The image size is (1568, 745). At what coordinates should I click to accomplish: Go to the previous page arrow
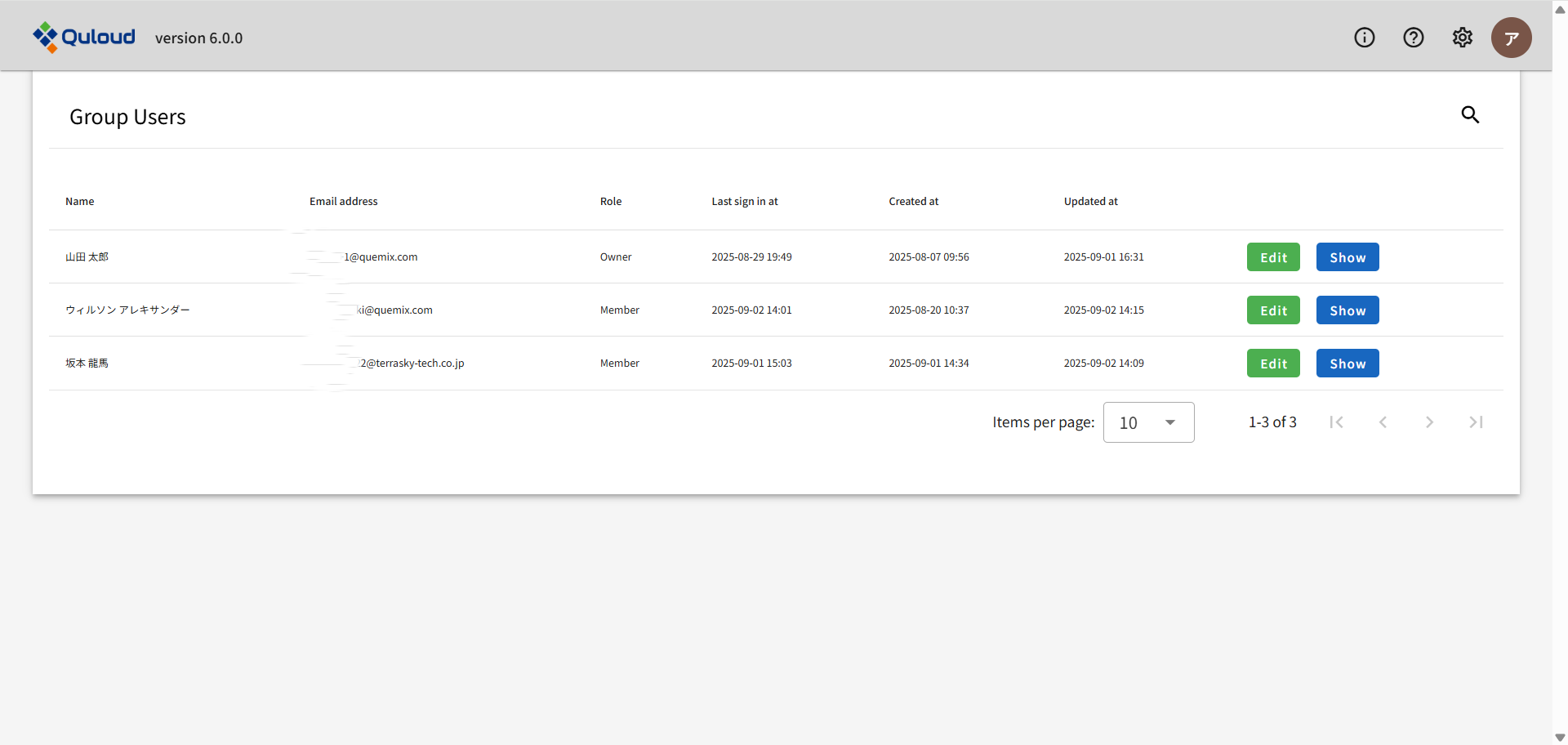tap(1383, 422)
